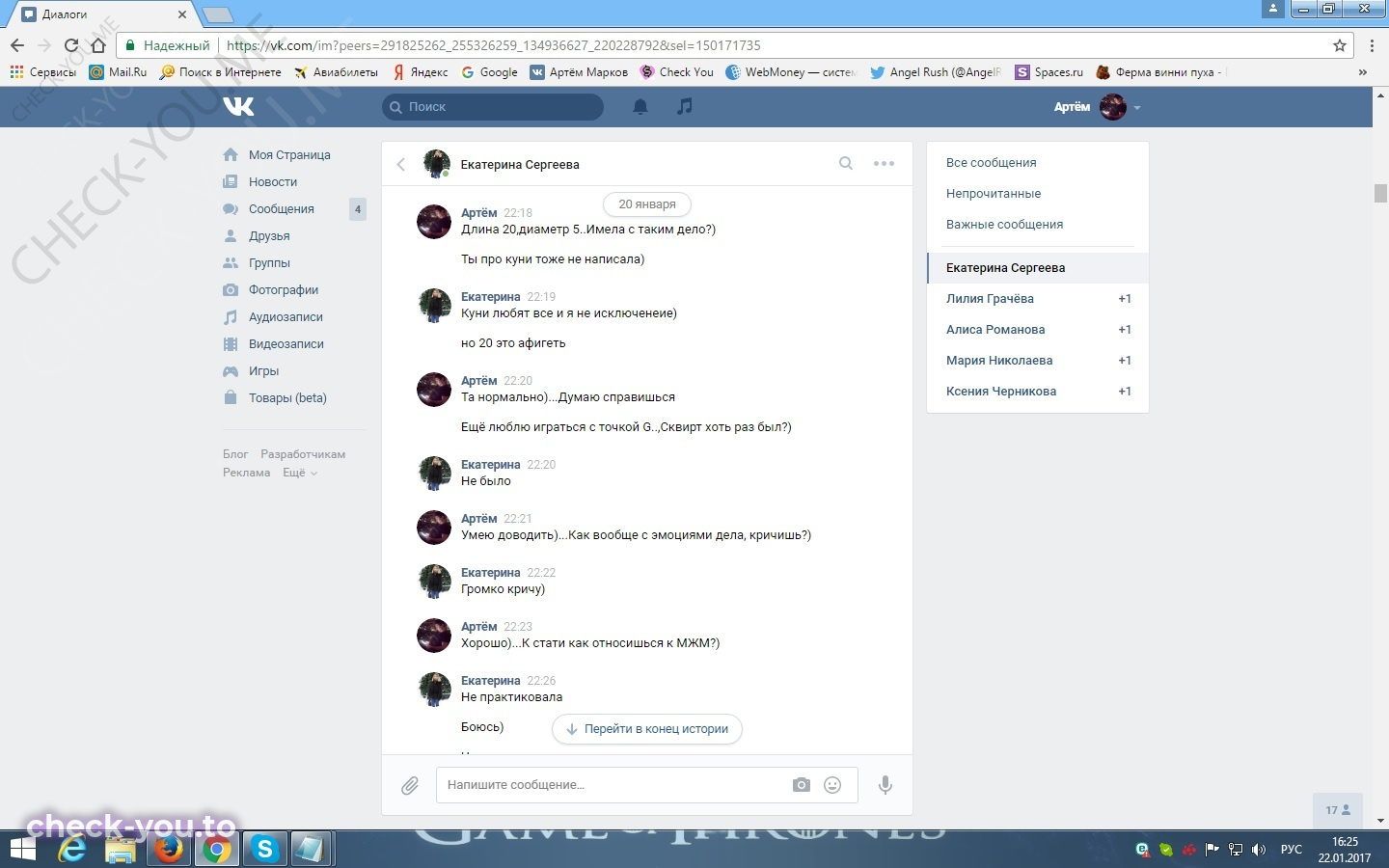
Task: Show more bookmarks with the overflow chevron
Action: pyautogui.click(x=1363, y=72)
